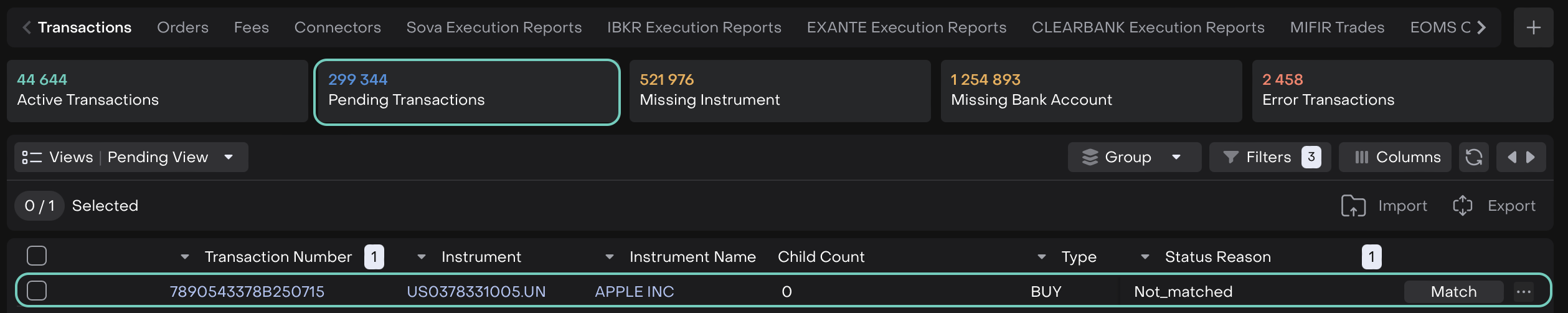
Task: Open the Filters panel button
Action: (1269, 157)
